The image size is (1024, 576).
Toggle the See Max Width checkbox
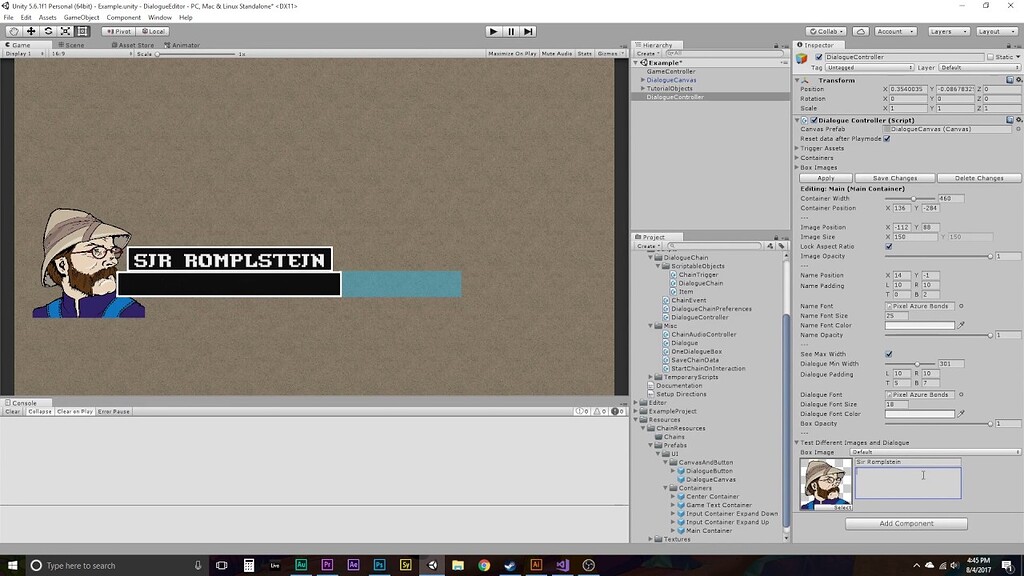point(888,354)
